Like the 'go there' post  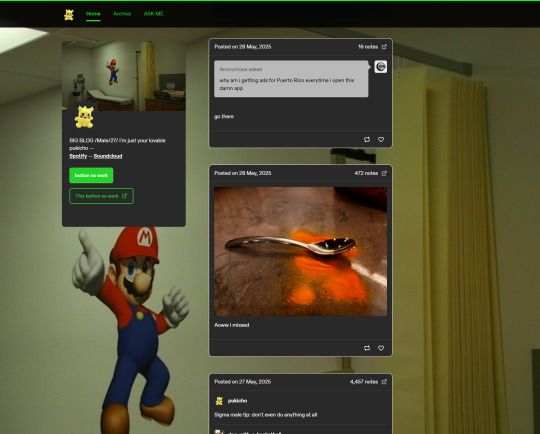pos(381,140)
